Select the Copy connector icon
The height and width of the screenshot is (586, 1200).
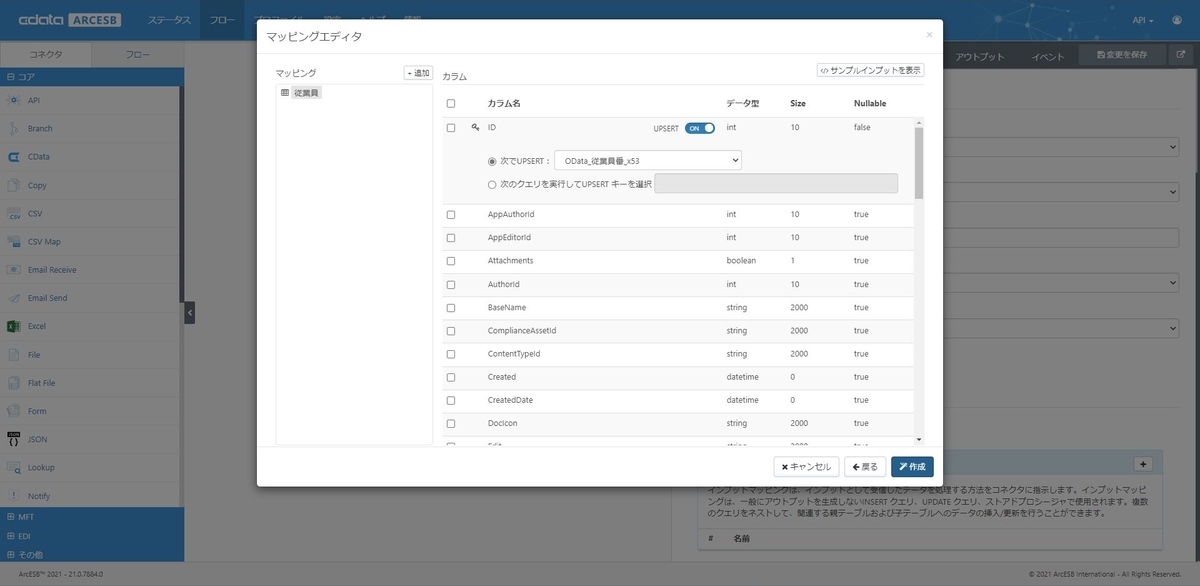[14, 185]
